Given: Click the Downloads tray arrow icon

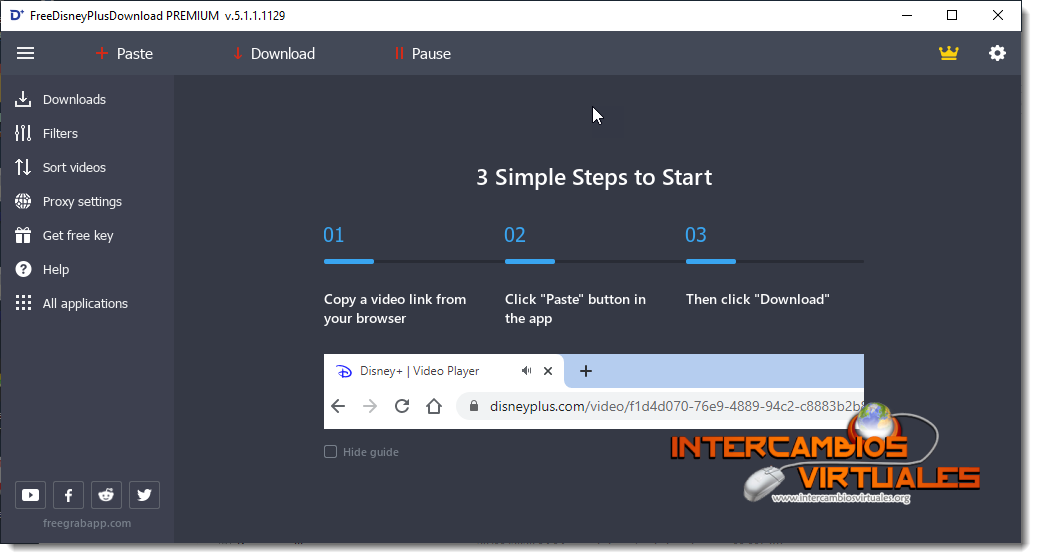Looking at the screenshot, I should [x=23, y=99].
